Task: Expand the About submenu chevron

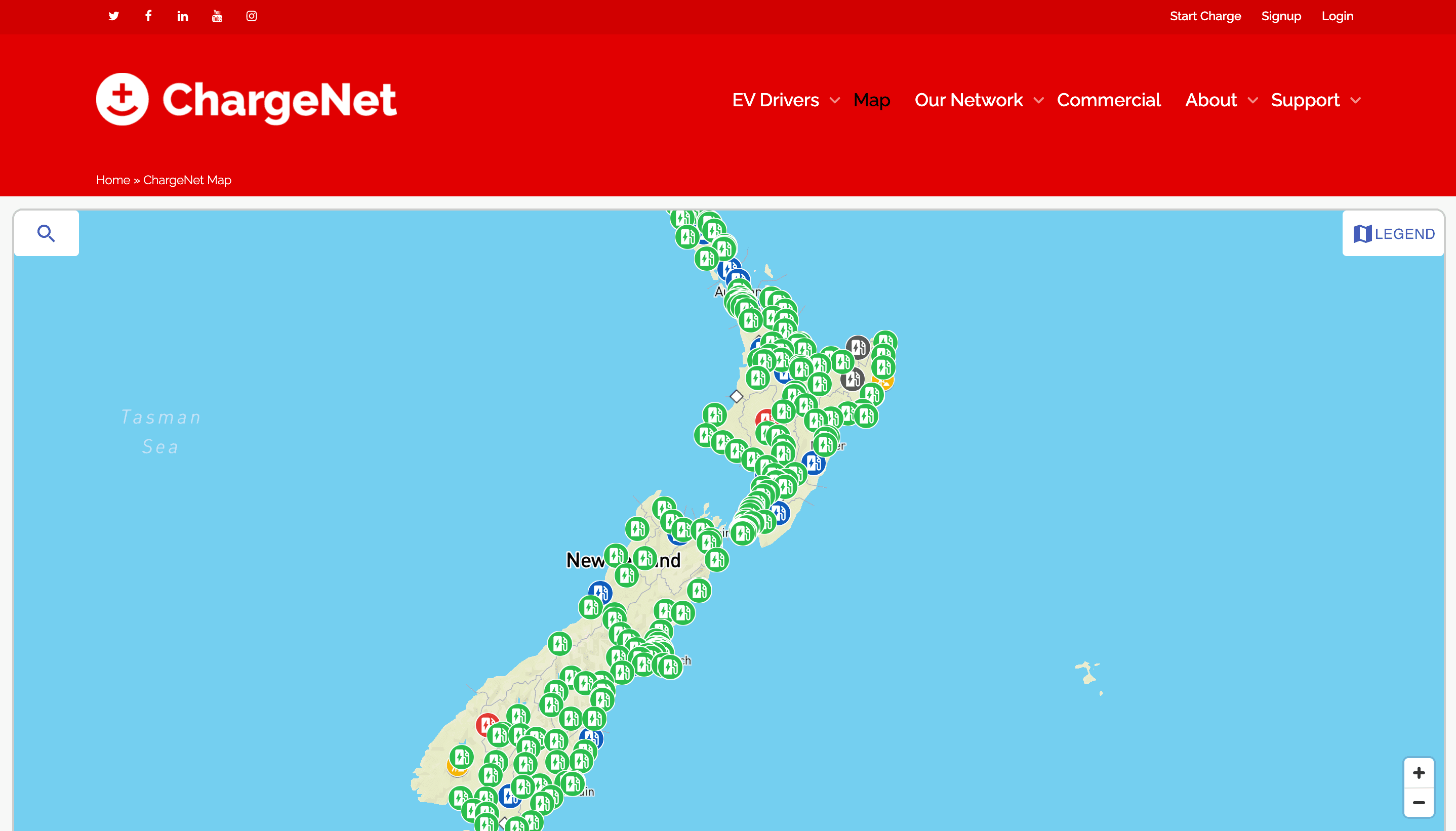Action: (1253, 100)
